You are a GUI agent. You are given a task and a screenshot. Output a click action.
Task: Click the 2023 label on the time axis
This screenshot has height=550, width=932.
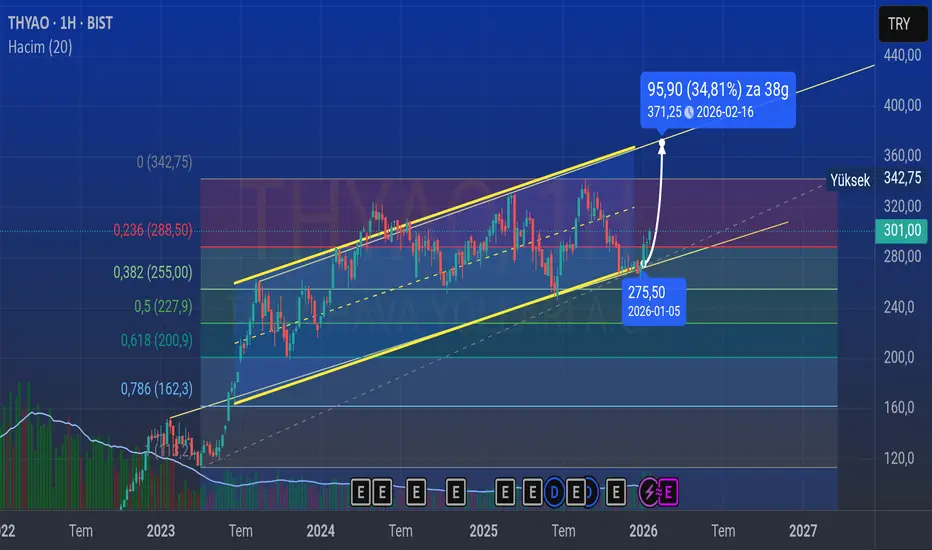tap(160, 530)
